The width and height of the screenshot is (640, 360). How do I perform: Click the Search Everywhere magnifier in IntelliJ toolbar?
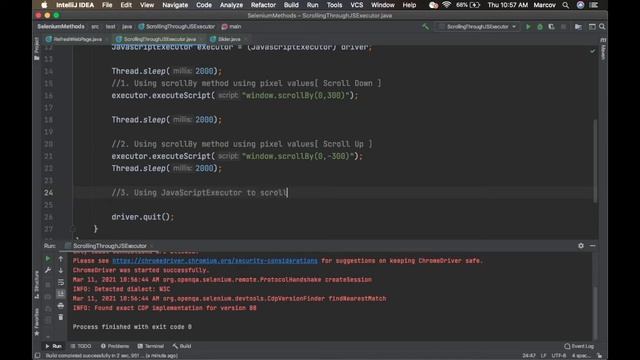coord(602,27)
